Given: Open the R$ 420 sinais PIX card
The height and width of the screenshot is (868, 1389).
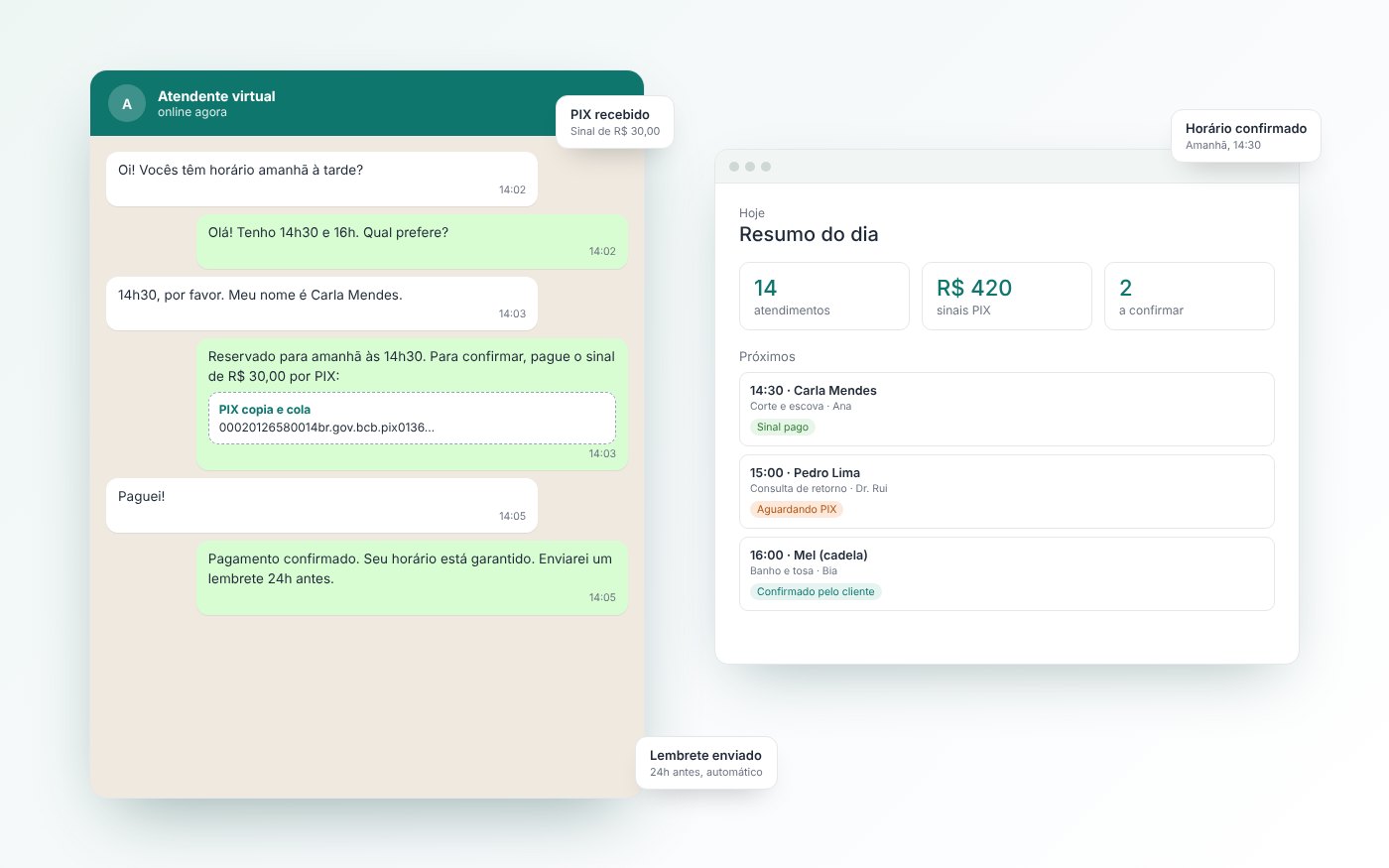Looking at the screenshot, I should [x=1007, y=296].
